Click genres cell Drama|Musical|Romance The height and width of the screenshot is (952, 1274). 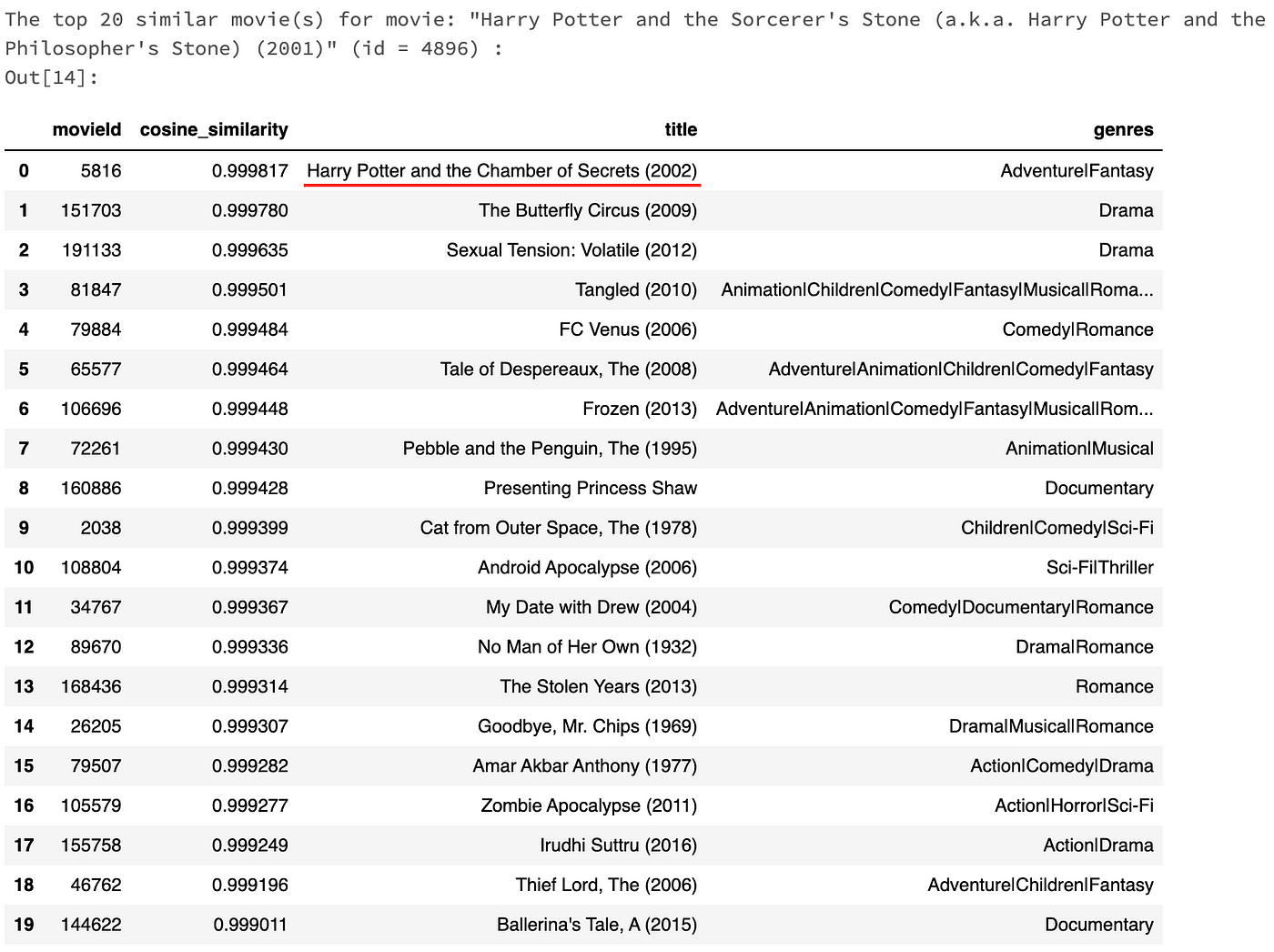click(1051, 726)
